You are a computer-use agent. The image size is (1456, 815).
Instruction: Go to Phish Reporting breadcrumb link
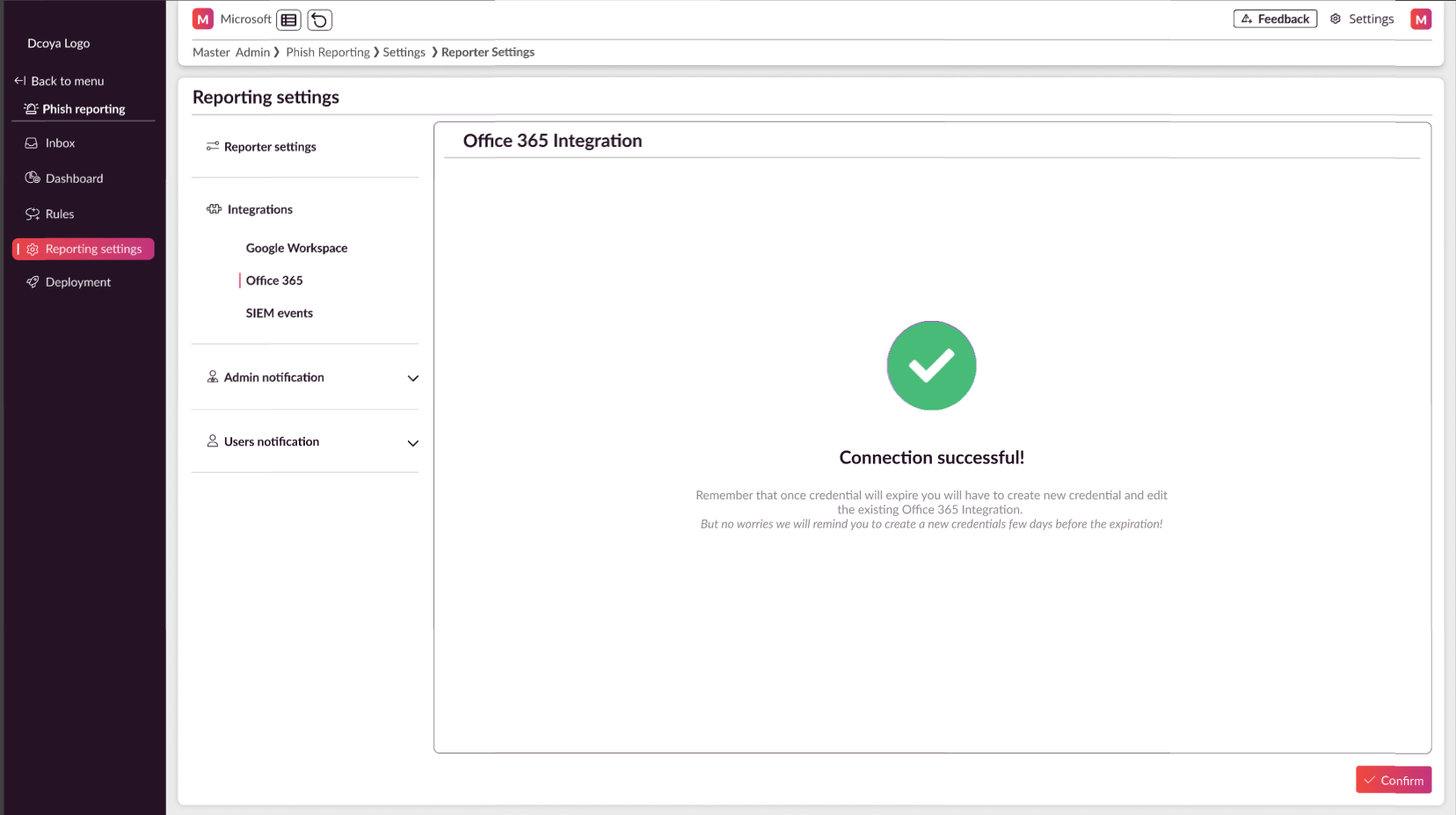[x=327, y=53]
